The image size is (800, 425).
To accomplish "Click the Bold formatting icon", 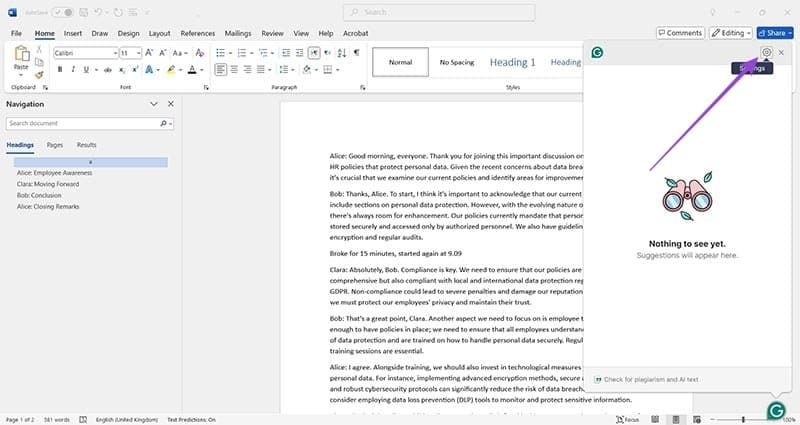I will click(60, 70).
